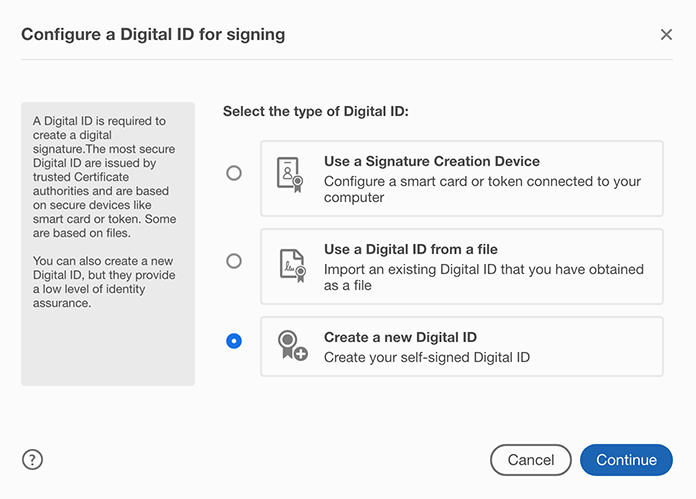This screenshot has height=499, width=696.
Task: Click the Cancel button
Action: 530,460
